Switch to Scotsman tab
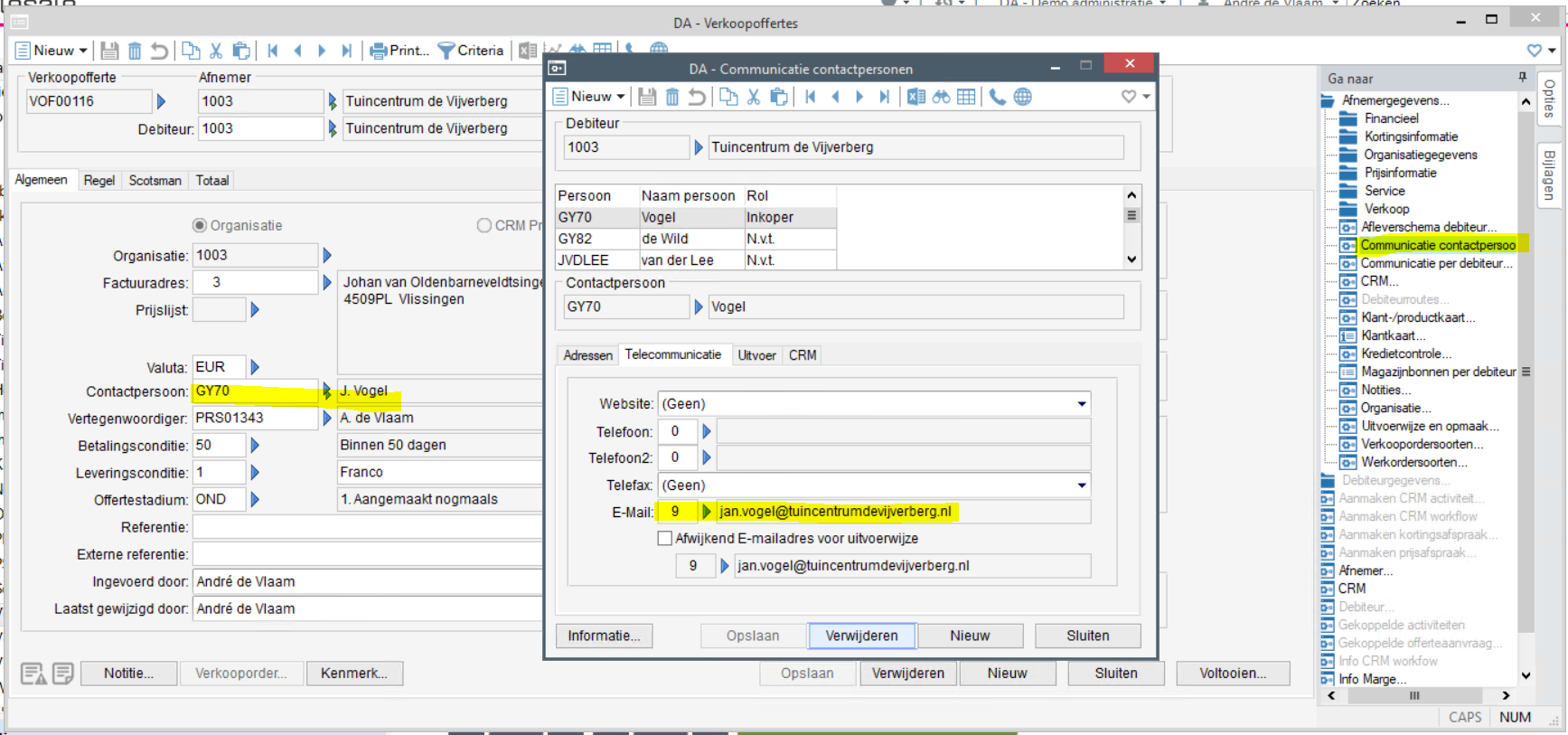This screenshot has height=735, width=1568. [x=155, y=181]
